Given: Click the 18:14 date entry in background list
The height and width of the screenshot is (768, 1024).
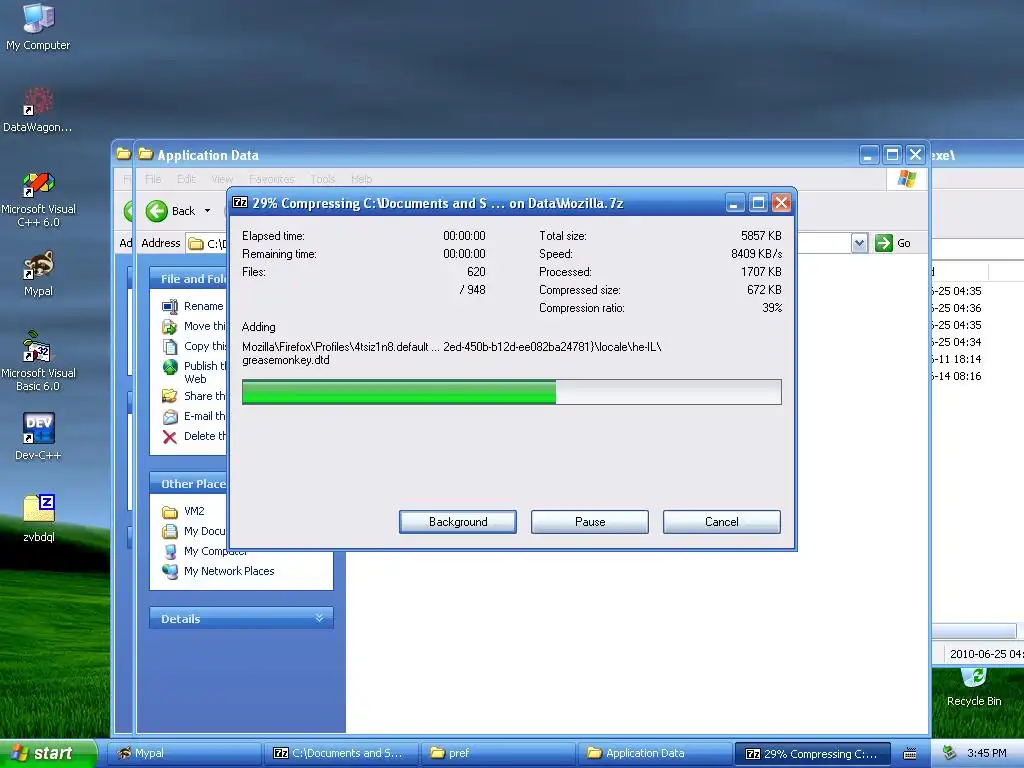Looking at the screenshot, I should (x=956, y=359).
